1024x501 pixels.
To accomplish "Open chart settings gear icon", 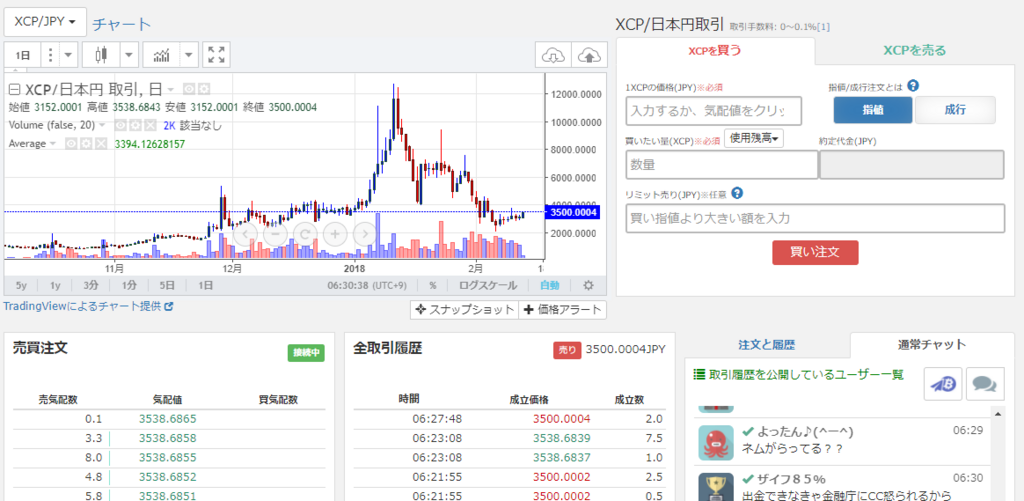I will (588, 285).
